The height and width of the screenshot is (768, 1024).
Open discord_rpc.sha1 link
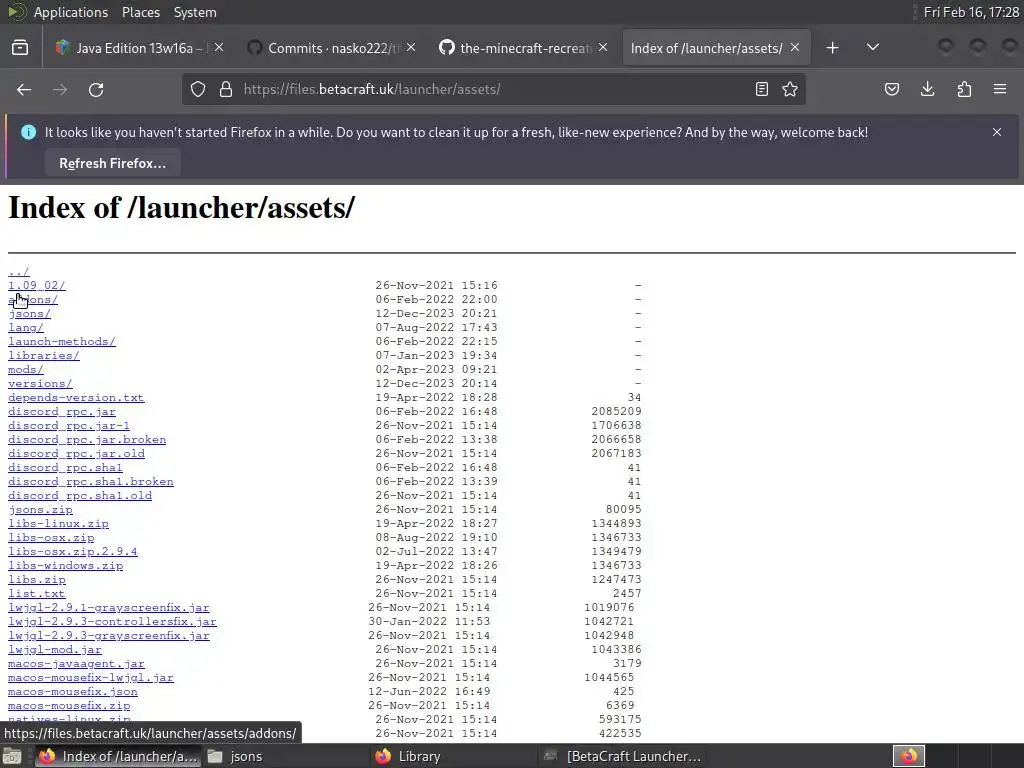(x=65, y=468)
